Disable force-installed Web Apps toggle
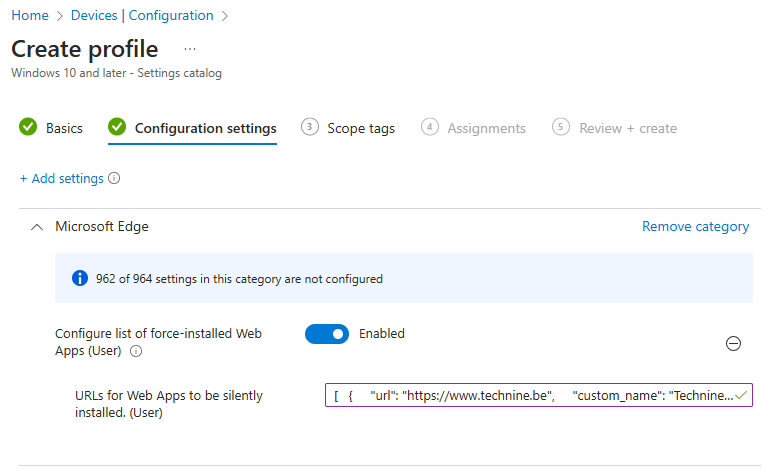Screen dimensions: 774x475 click(327, 334)
